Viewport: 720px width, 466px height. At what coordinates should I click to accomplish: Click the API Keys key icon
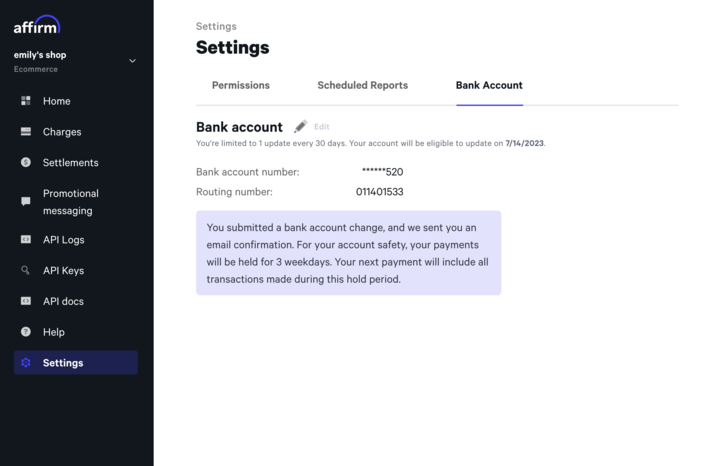pos(26,270)
